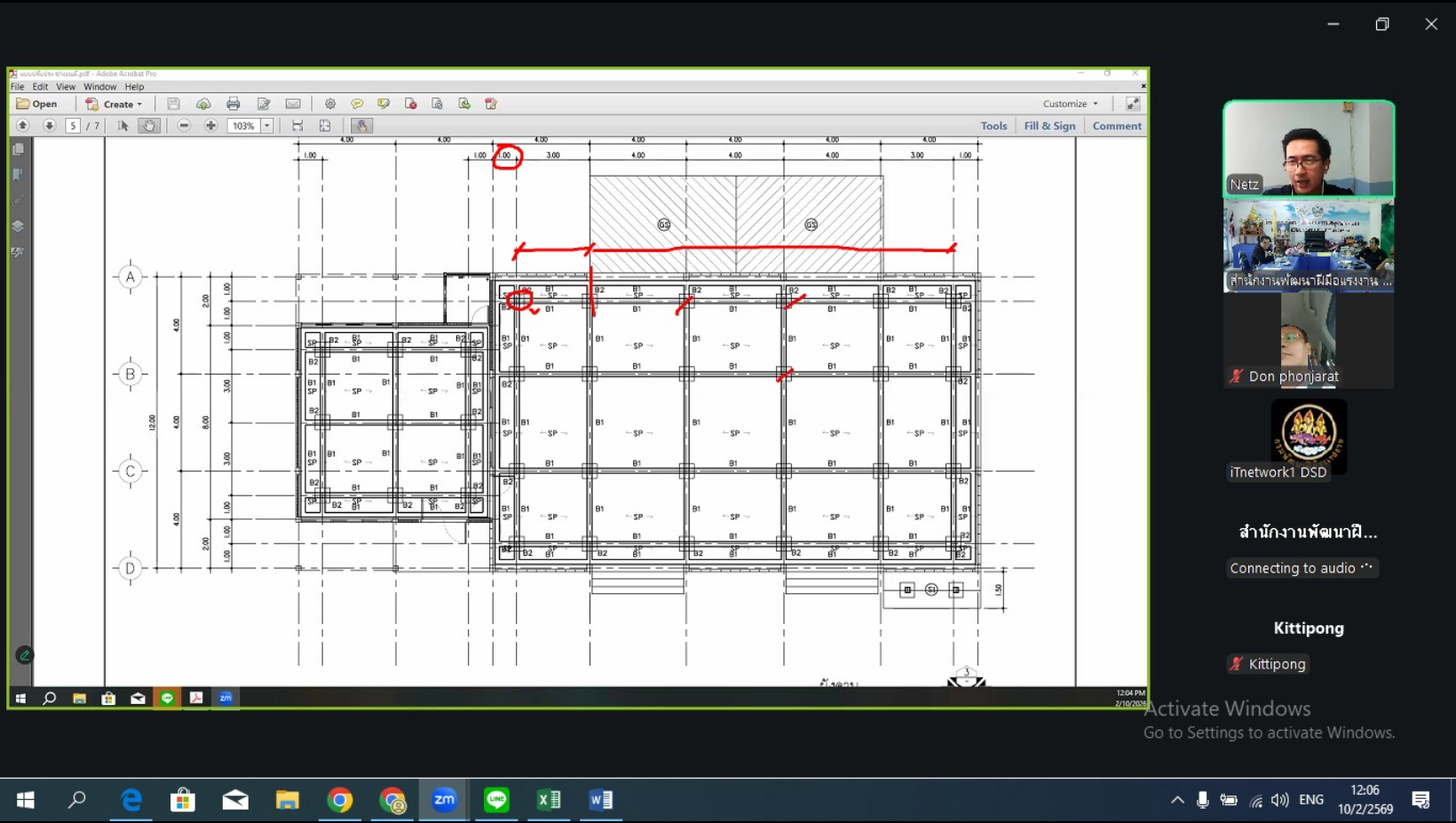Open the zoom percentage dropdown arrow
Viewport: 1456px width, 823px height.
coord(266,126)
